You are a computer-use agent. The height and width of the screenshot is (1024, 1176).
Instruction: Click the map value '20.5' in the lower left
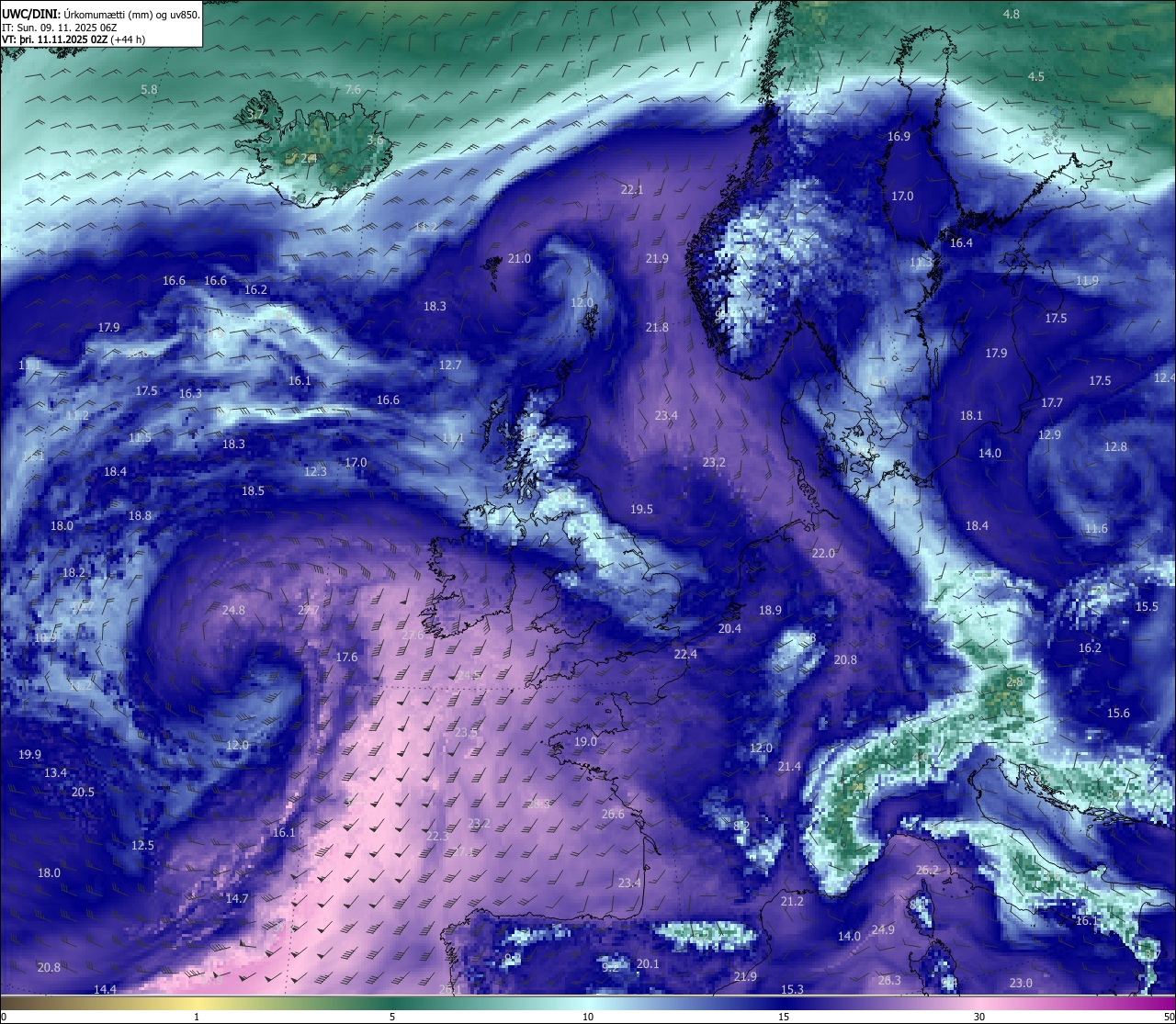(83, 793)
